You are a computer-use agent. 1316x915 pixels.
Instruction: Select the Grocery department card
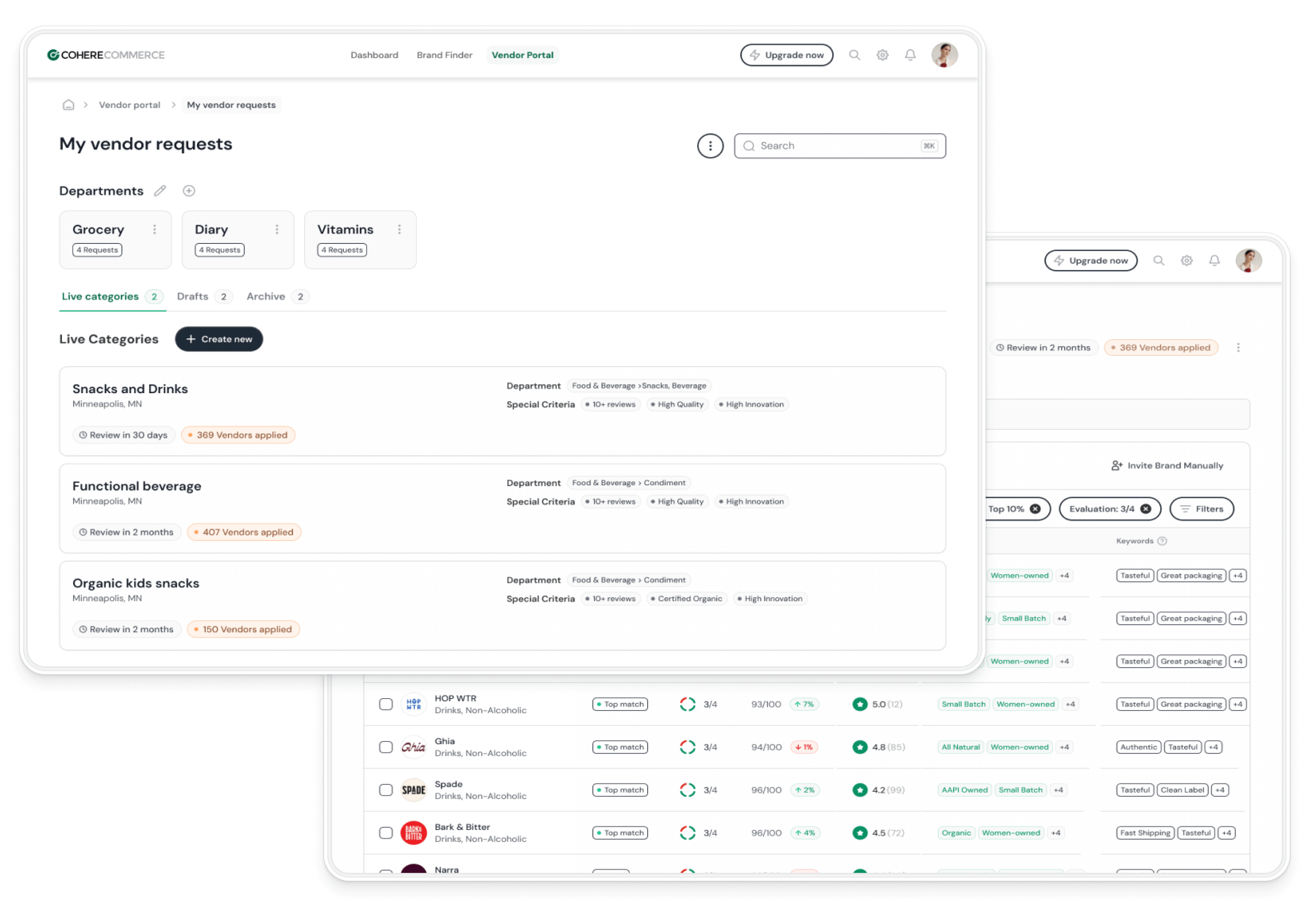(115, 239)
